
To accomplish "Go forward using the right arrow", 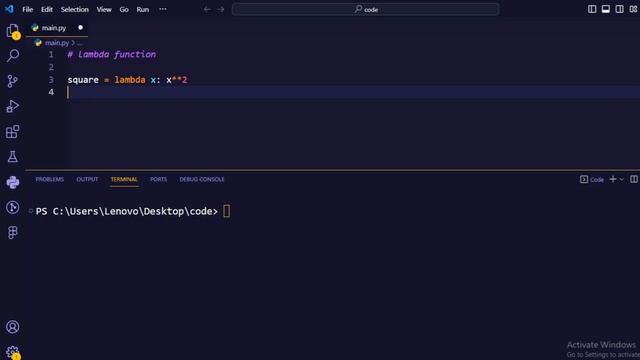I will pos(221,9).
